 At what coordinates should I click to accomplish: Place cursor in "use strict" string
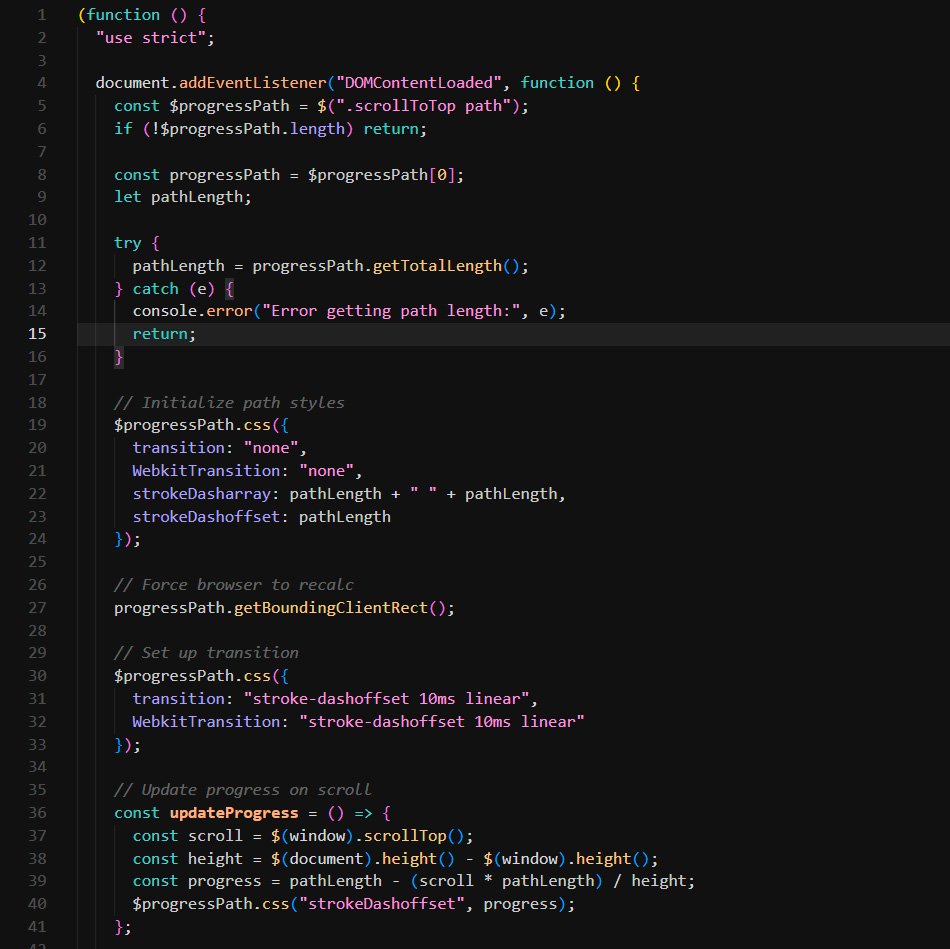[155, 38]
